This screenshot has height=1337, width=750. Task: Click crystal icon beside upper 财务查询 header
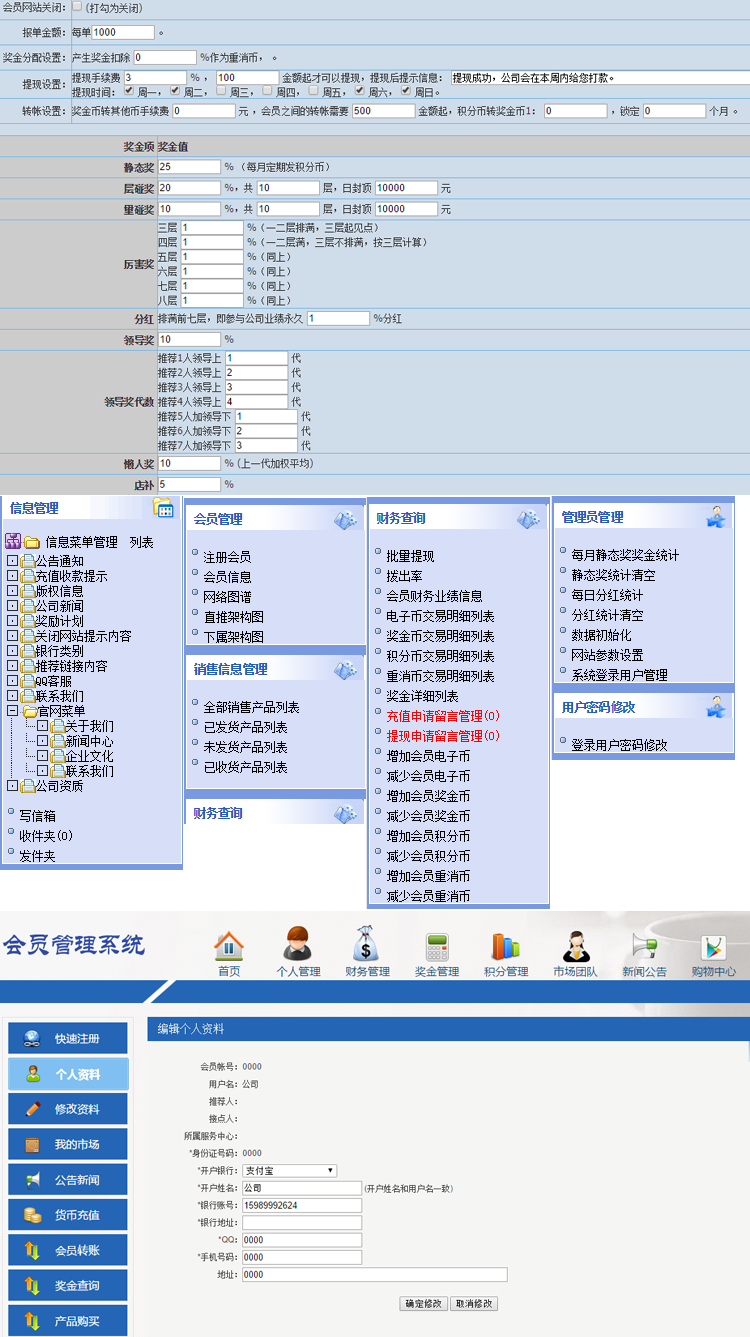529,518
